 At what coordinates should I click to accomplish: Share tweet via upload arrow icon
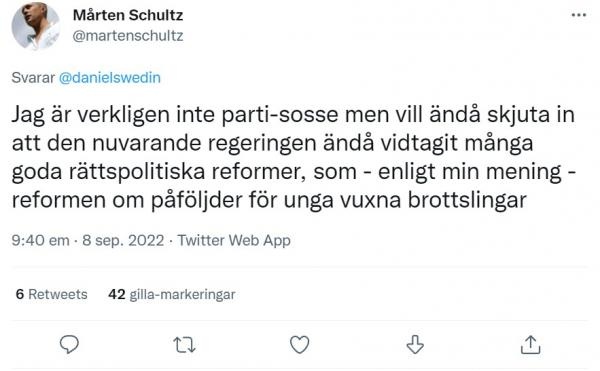point(530,345)
